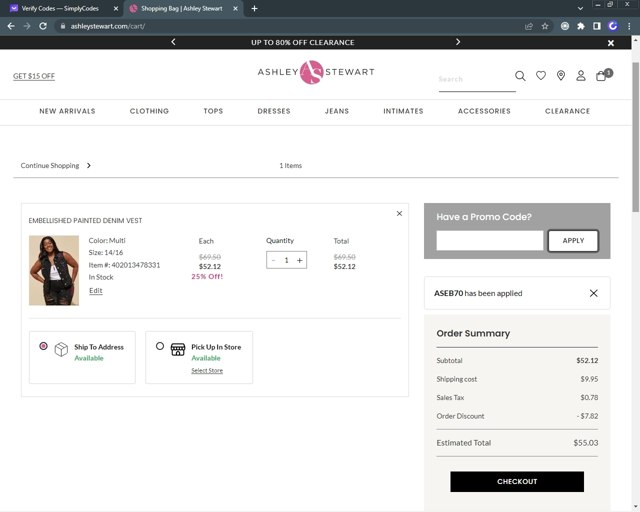Switch to Verify Codes SimplyCodes tab
640x512 pixels.
[x=59, y=8]
